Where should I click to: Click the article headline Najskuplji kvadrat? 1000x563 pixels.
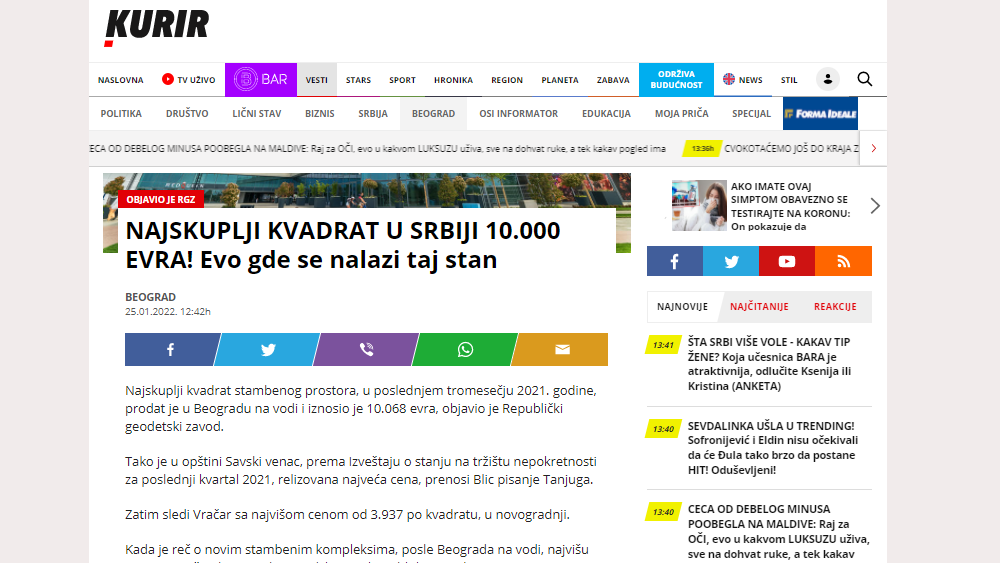pos(342,245)
